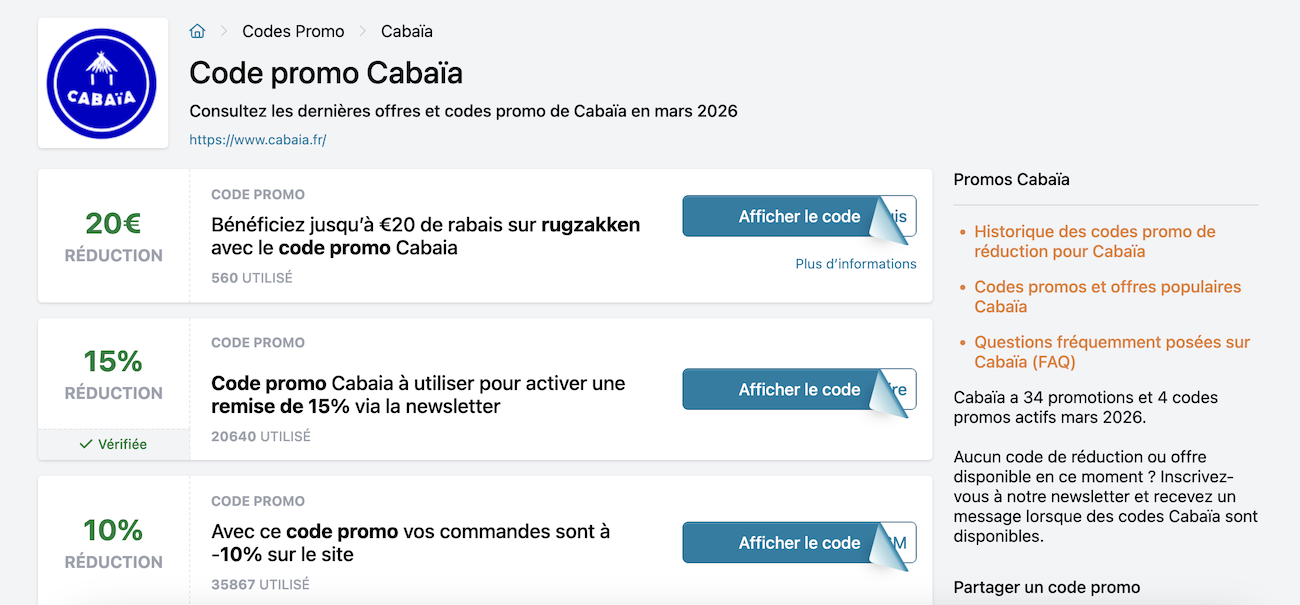Click the home breadcrumb icon

(x=197, y=31)
